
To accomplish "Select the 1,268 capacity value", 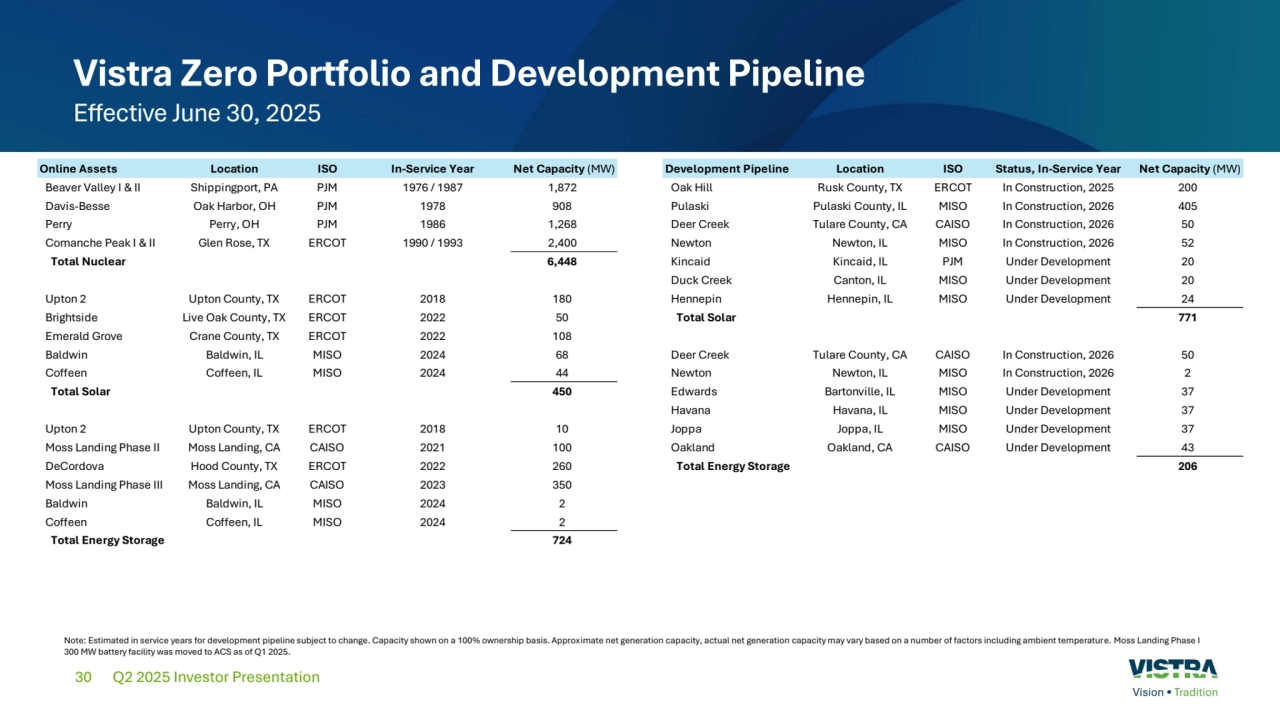I will pos(563,225).
